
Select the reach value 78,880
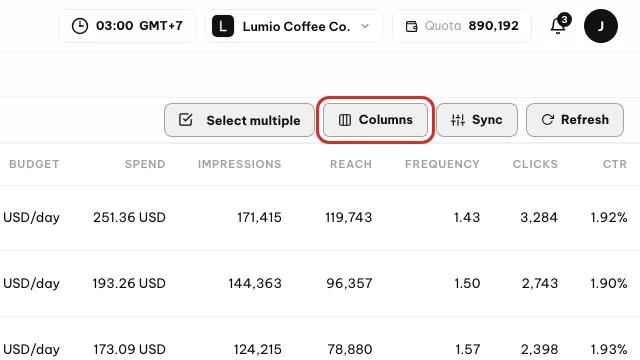[x=350, y=349]
